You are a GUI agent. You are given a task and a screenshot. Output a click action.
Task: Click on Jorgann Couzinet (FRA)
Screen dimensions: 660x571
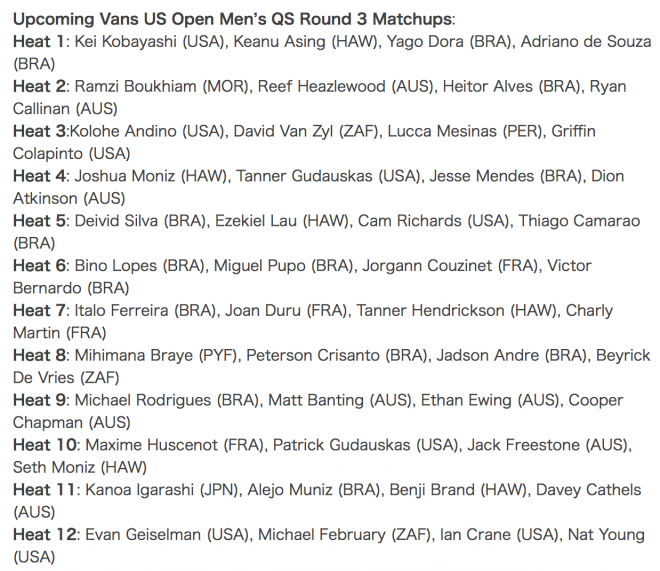click(x=450, y=266)
